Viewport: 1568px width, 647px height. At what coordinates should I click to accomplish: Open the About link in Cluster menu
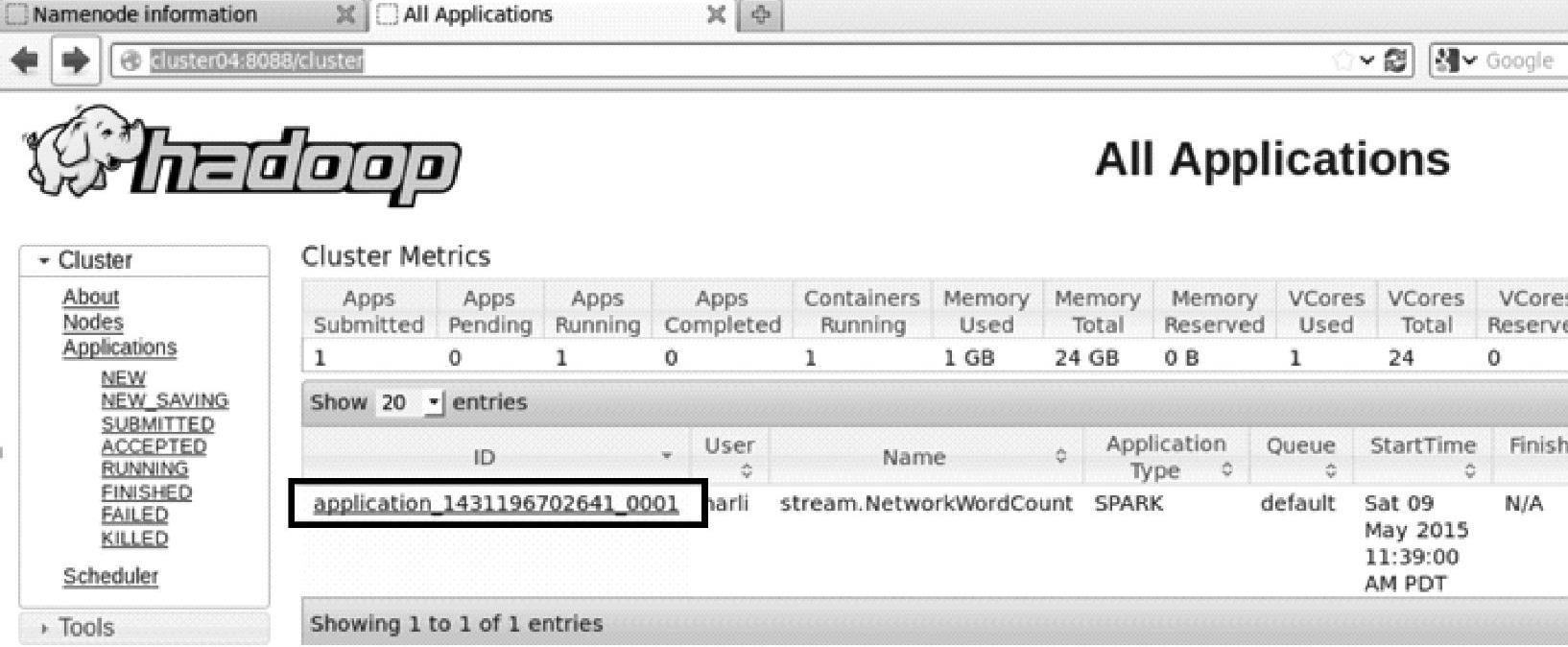tap(91, 297)
